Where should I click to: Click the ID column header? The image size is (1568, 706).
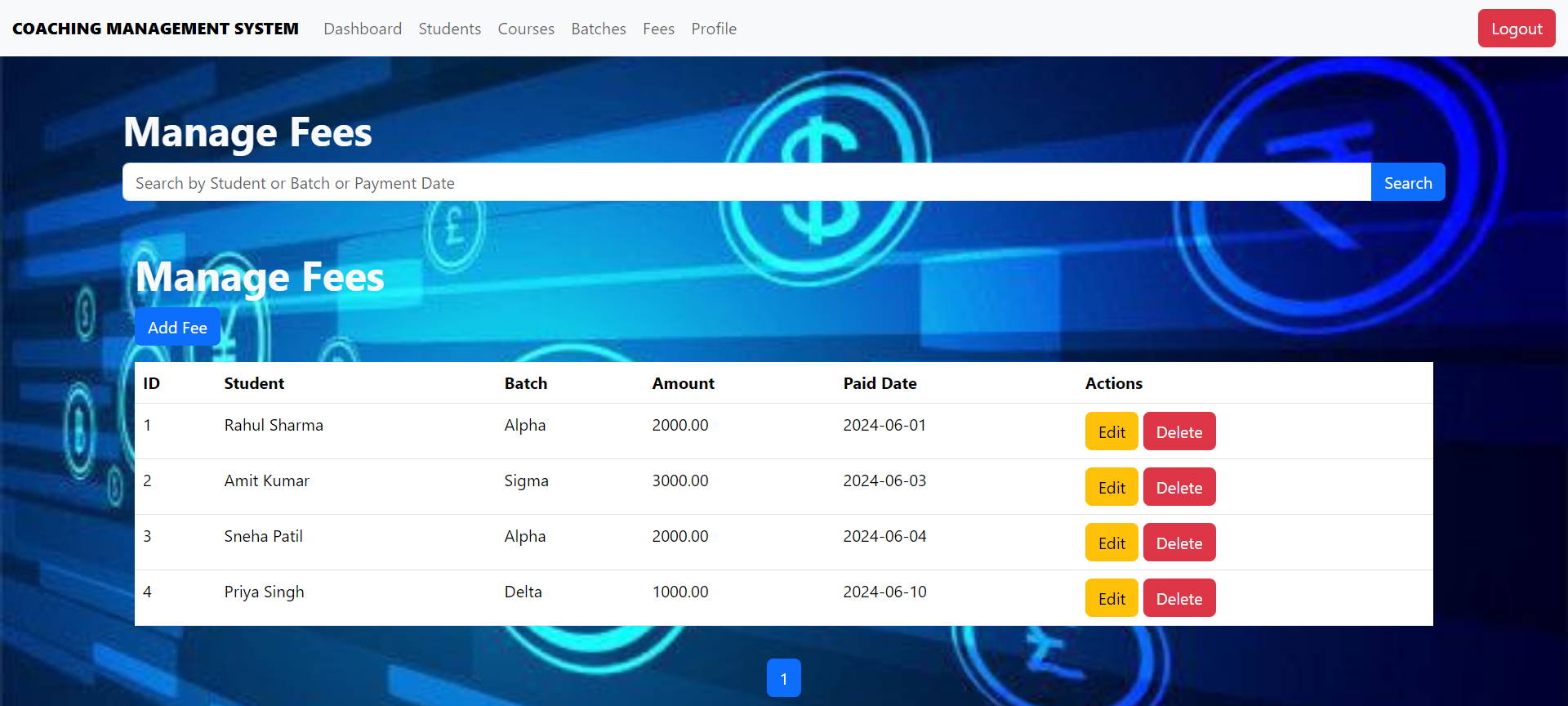[151, 383]
